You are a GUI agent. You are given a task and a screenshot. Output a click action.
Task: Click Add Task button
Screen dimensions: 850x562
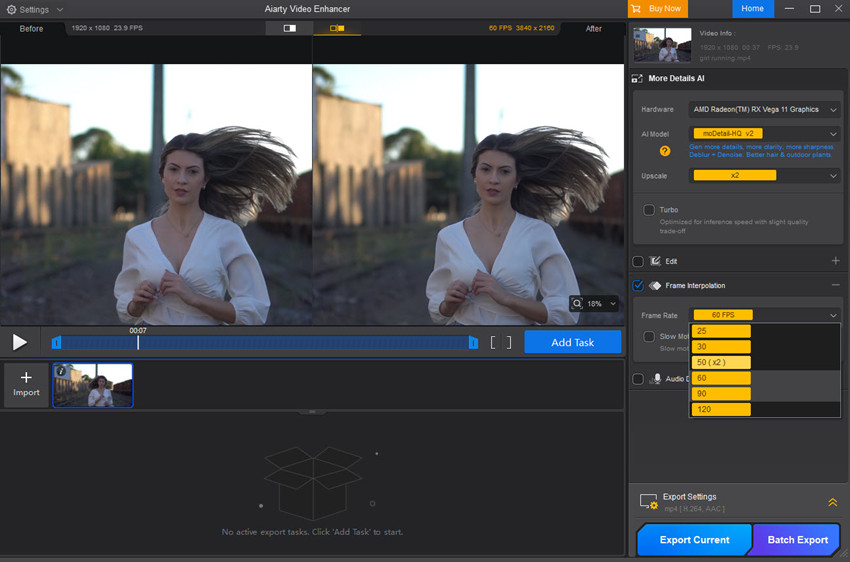(572, 343)
